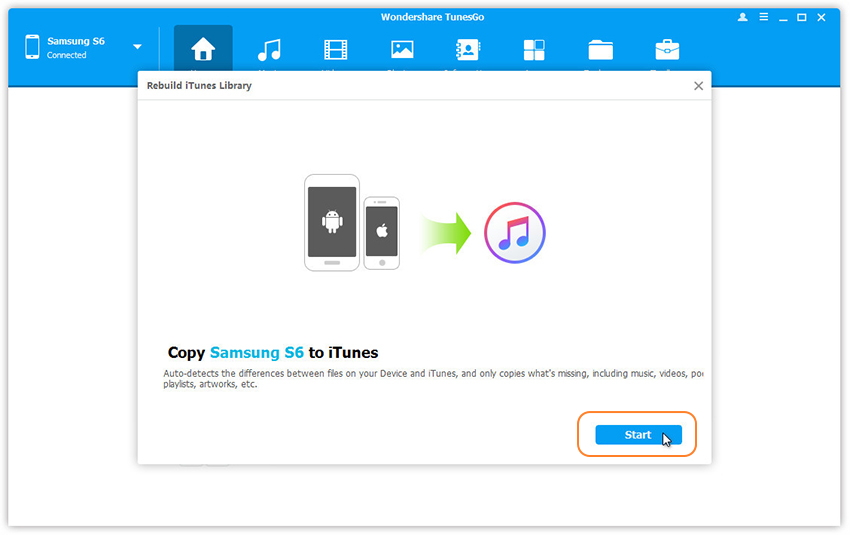Click the connected phone device icon

tap(32, 47)
